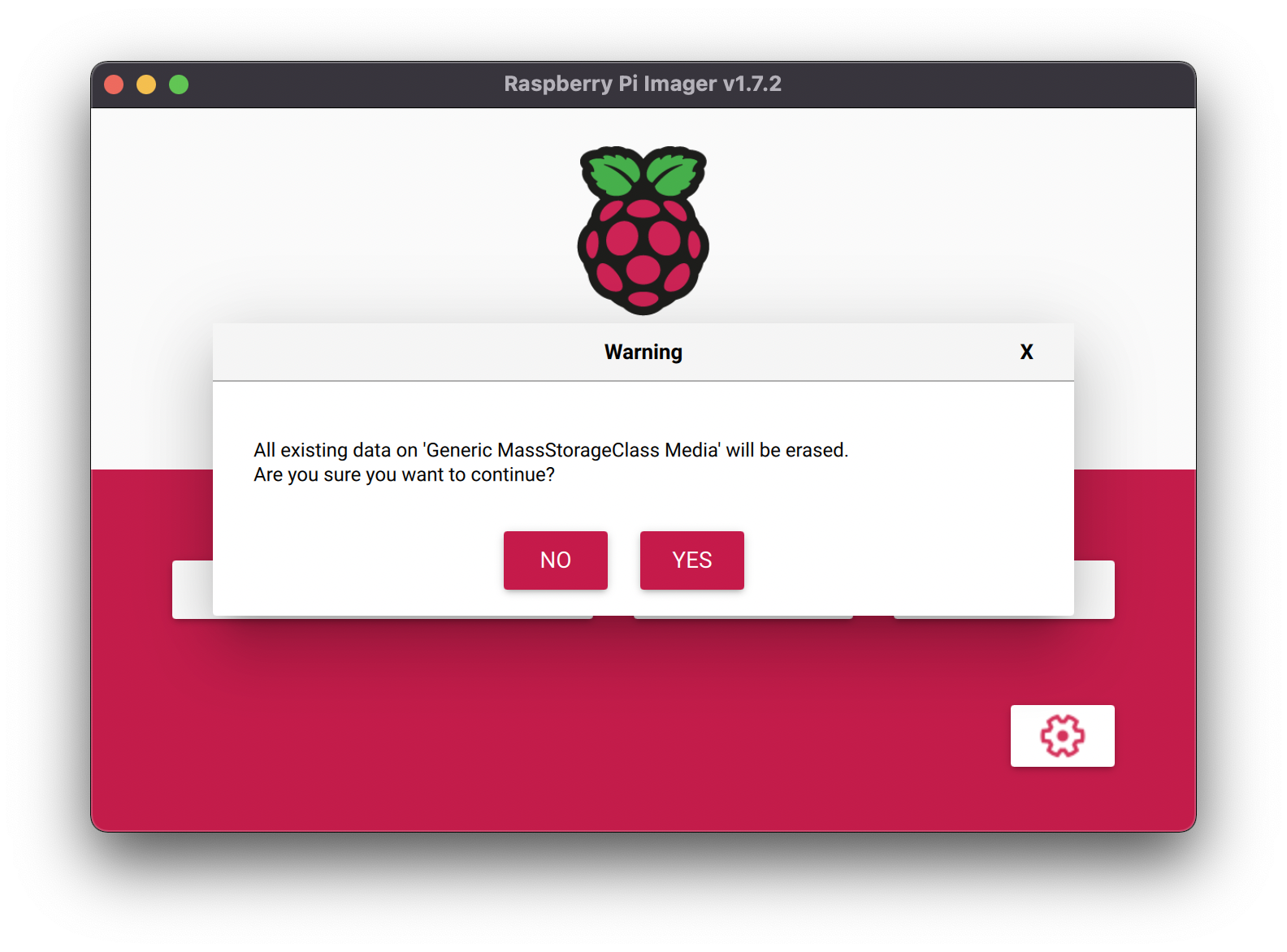This screenshot has width=1287, height=952.
Task: Confirm erasing by clicking YES
Action: point(691,560)
